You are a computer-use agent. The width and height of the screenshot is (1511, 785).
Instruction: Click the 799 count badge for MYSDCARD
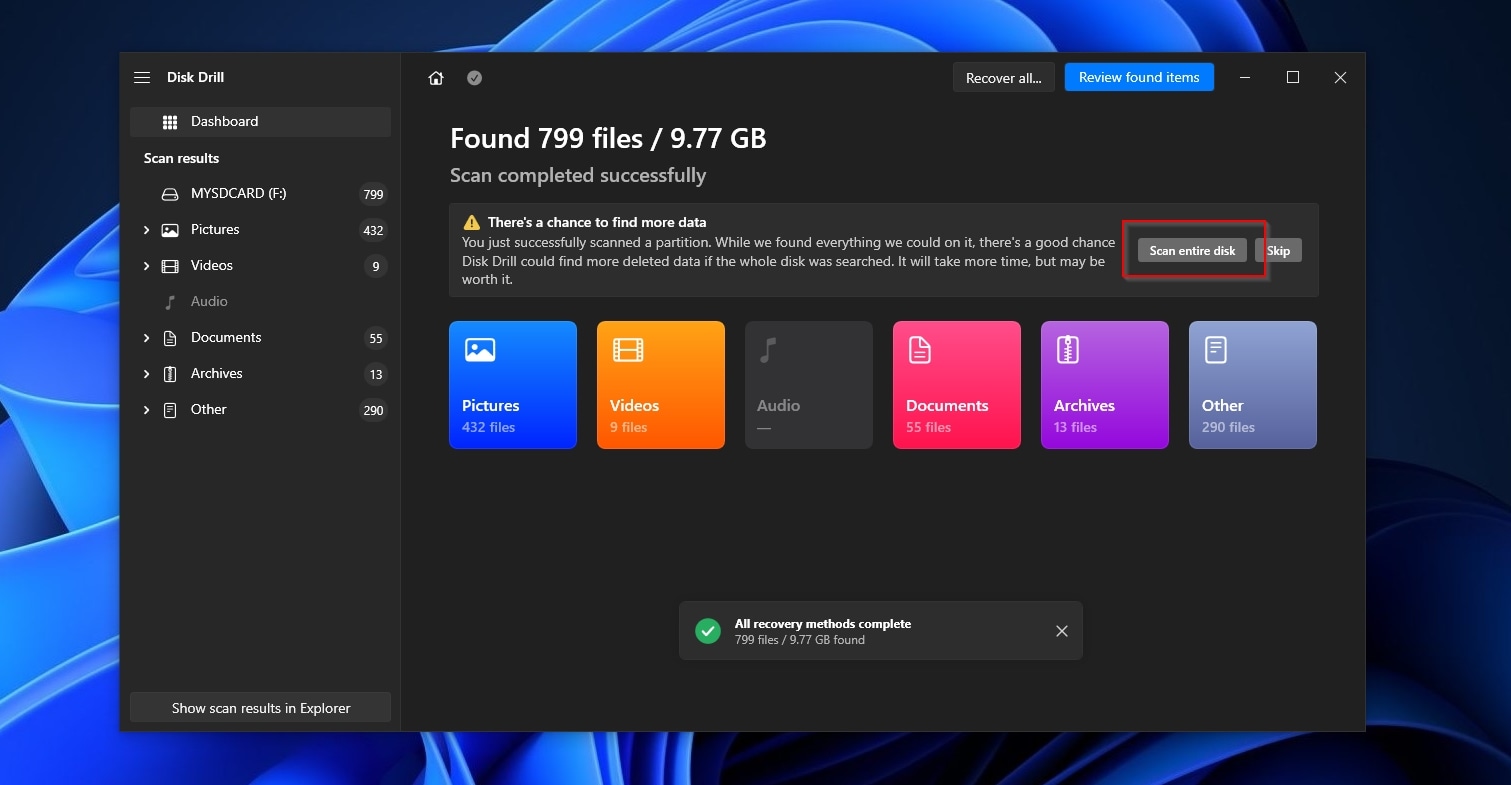point(373,195)
